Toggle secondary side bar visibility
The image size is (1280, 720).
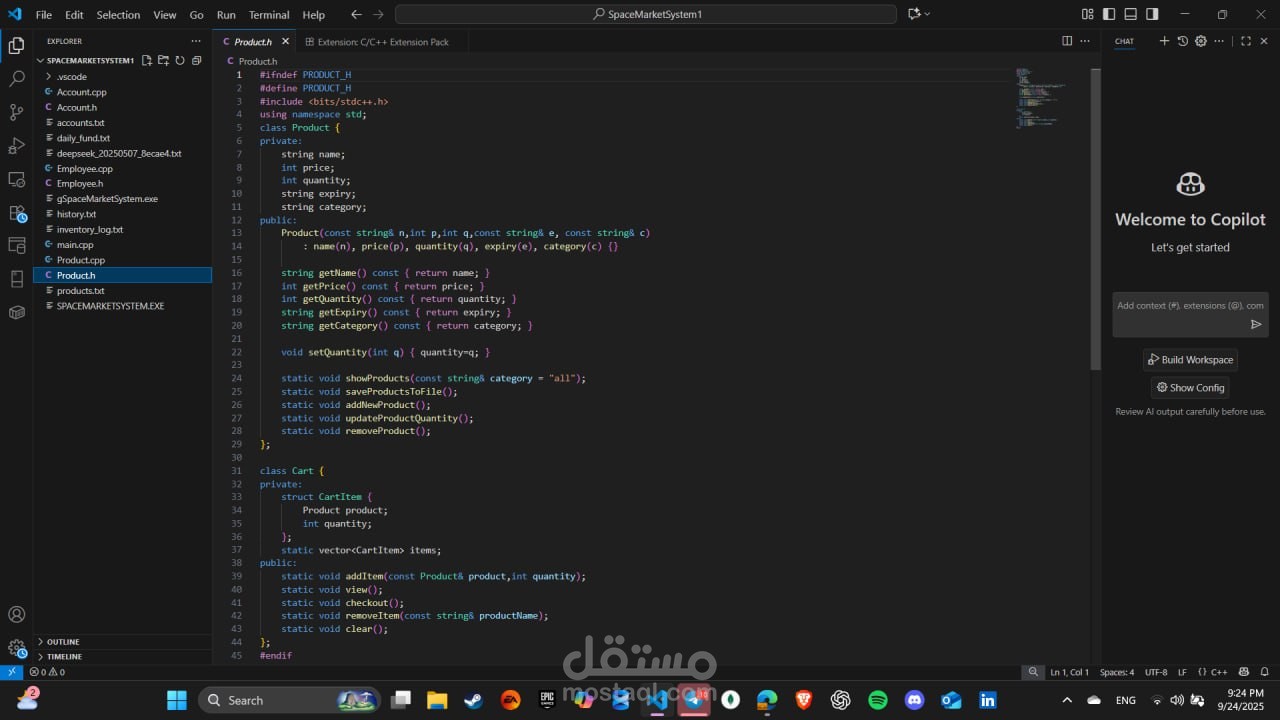click(x=1152, y=14)
